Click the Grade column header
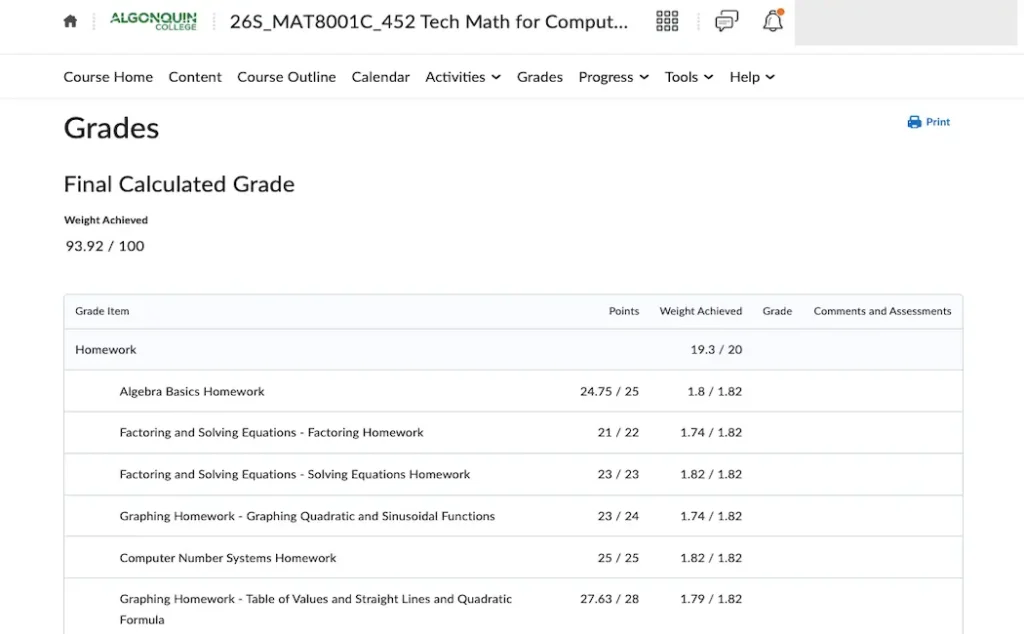The image size is (1024, 634). [x=777, y=311]
